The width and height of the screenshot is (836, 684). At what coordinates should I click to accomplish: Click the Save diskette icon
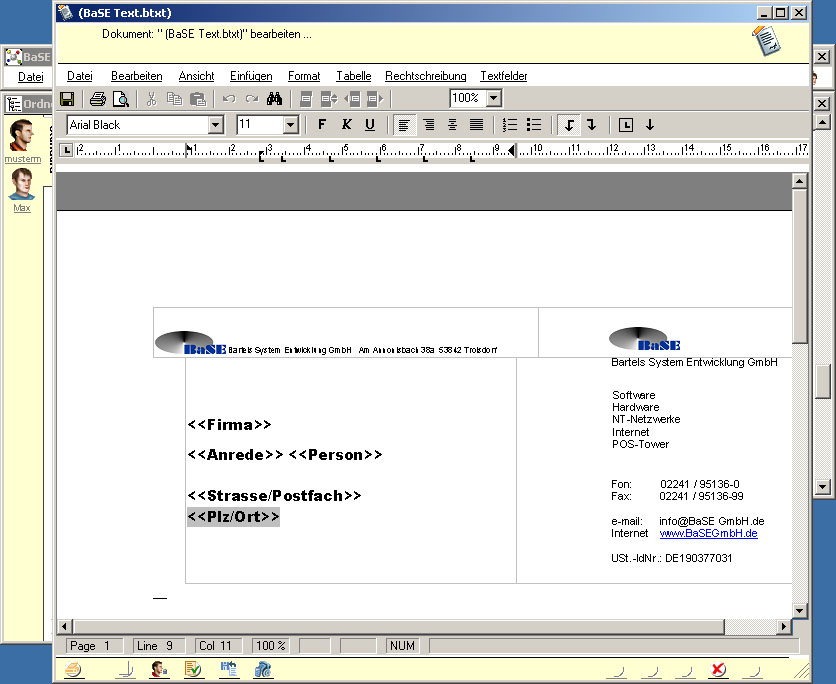(x=67, y=99)
